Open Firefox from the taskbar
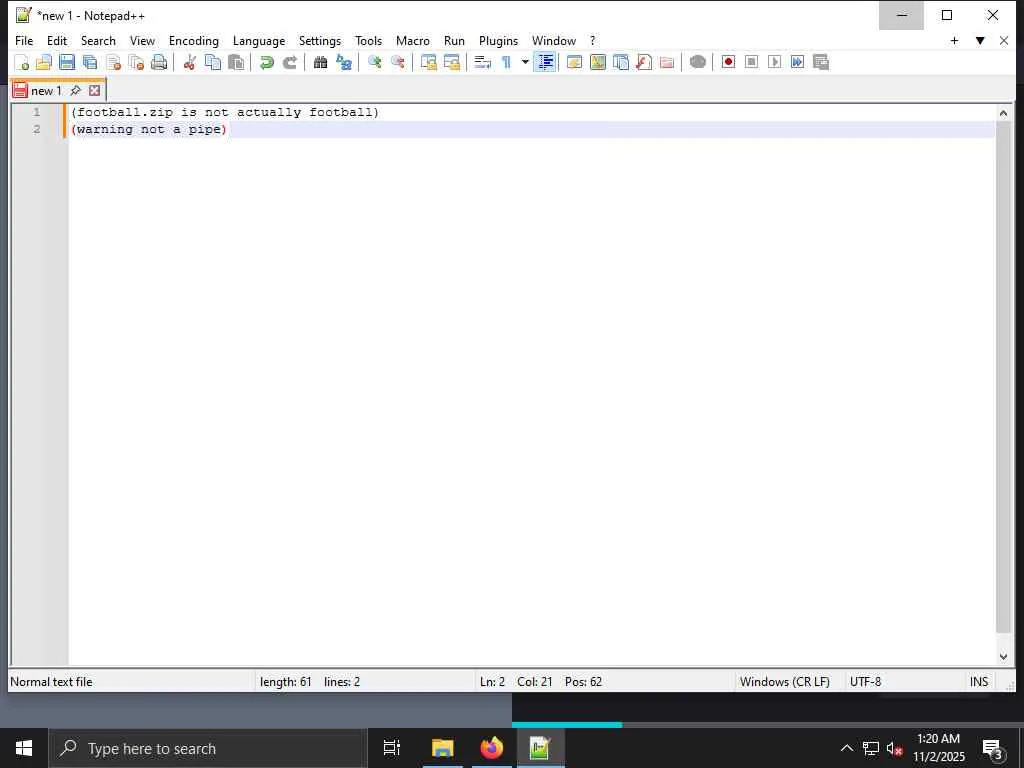This screenshot has width=1024, height=768. point(492,748)
